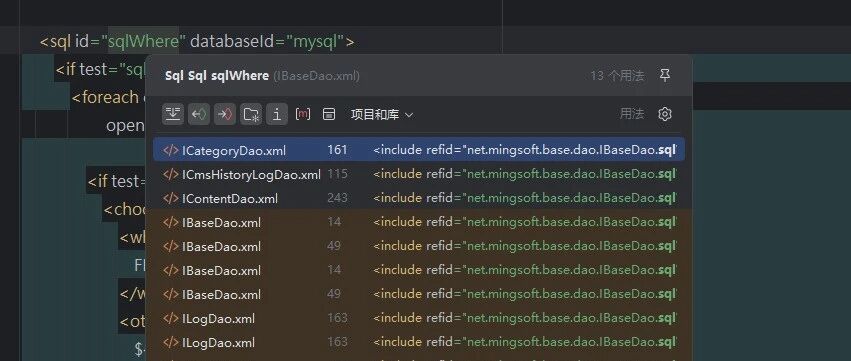Select the second ILogDao.xml line 163 usage
The image size is (851, 361).
click(418, 342)
